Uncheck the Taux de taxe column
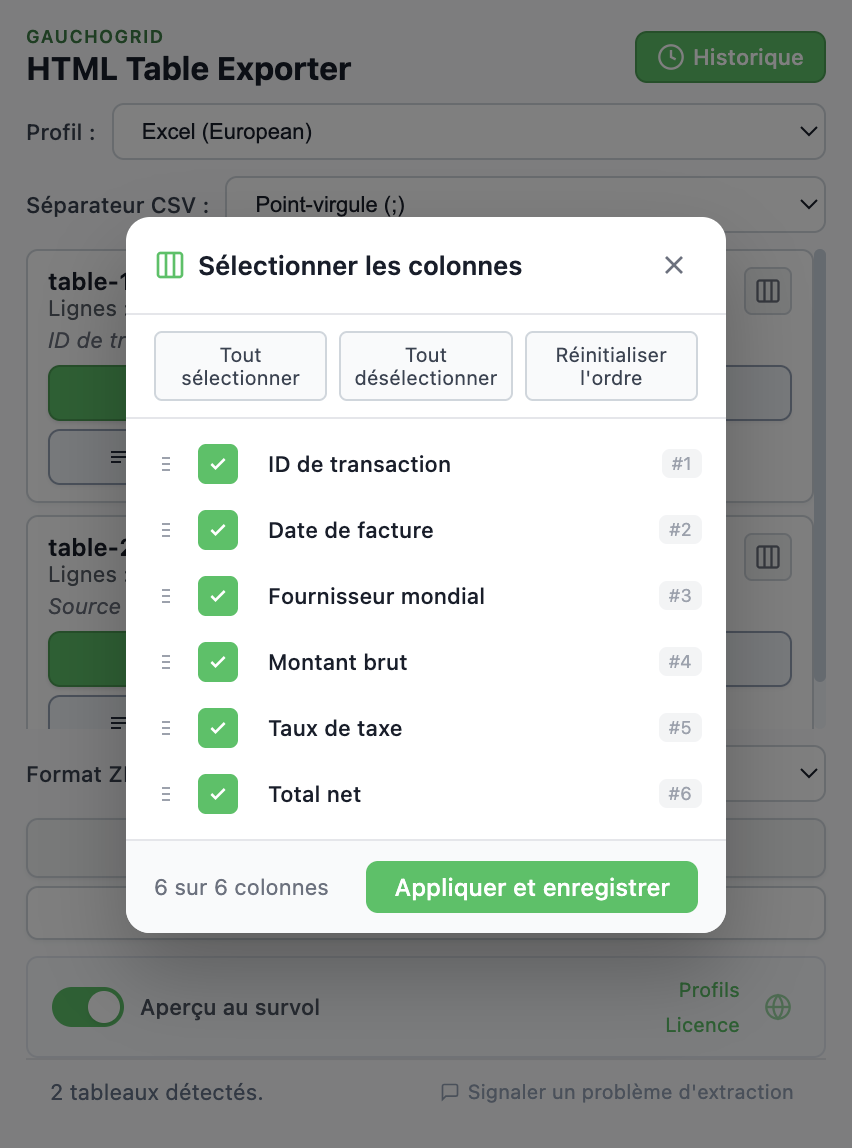The width and height of the screenshot is (852, 1148). pyautogui.click(x=217, y=728)
